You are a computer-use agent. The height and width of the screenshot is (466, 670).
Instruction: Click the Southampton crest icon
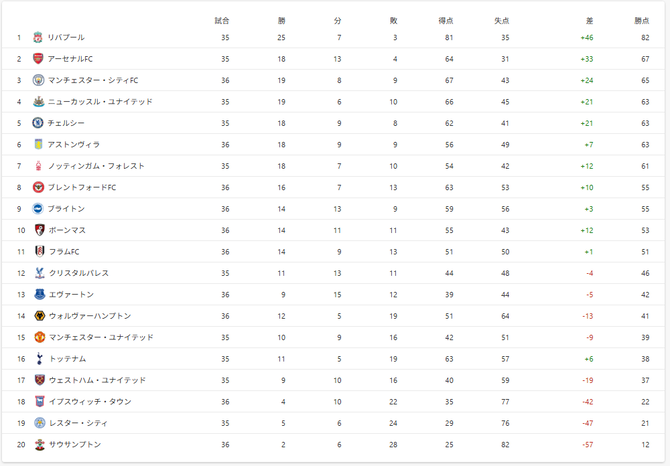click(x=38, y=444)
